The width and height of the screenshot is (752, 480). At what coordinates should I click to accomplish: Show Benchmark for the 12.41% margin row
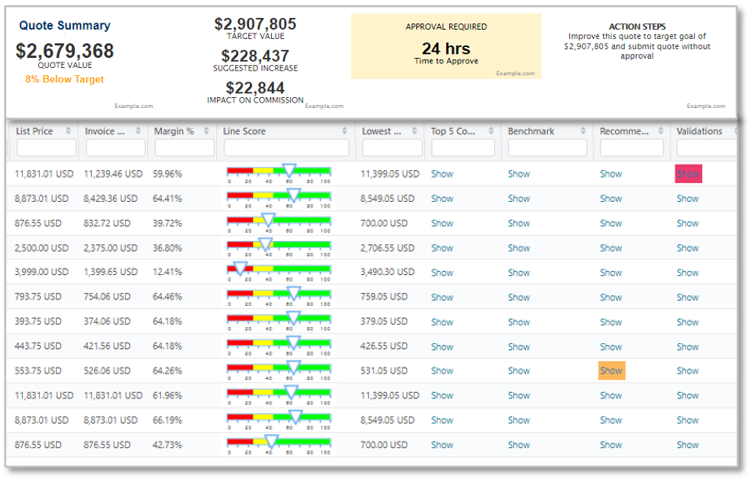coord(519,272)
